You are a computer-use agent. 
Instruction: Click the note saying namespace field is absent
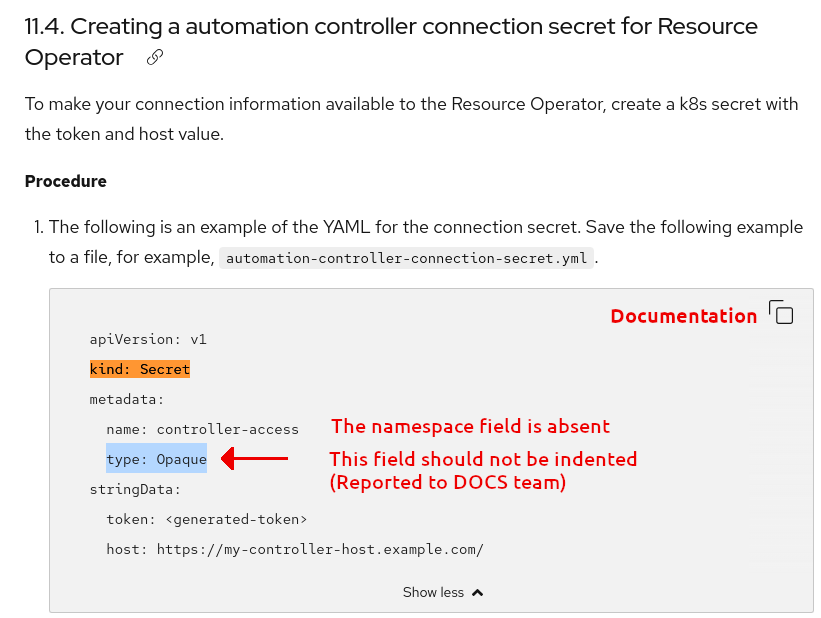tap(470, 426)
